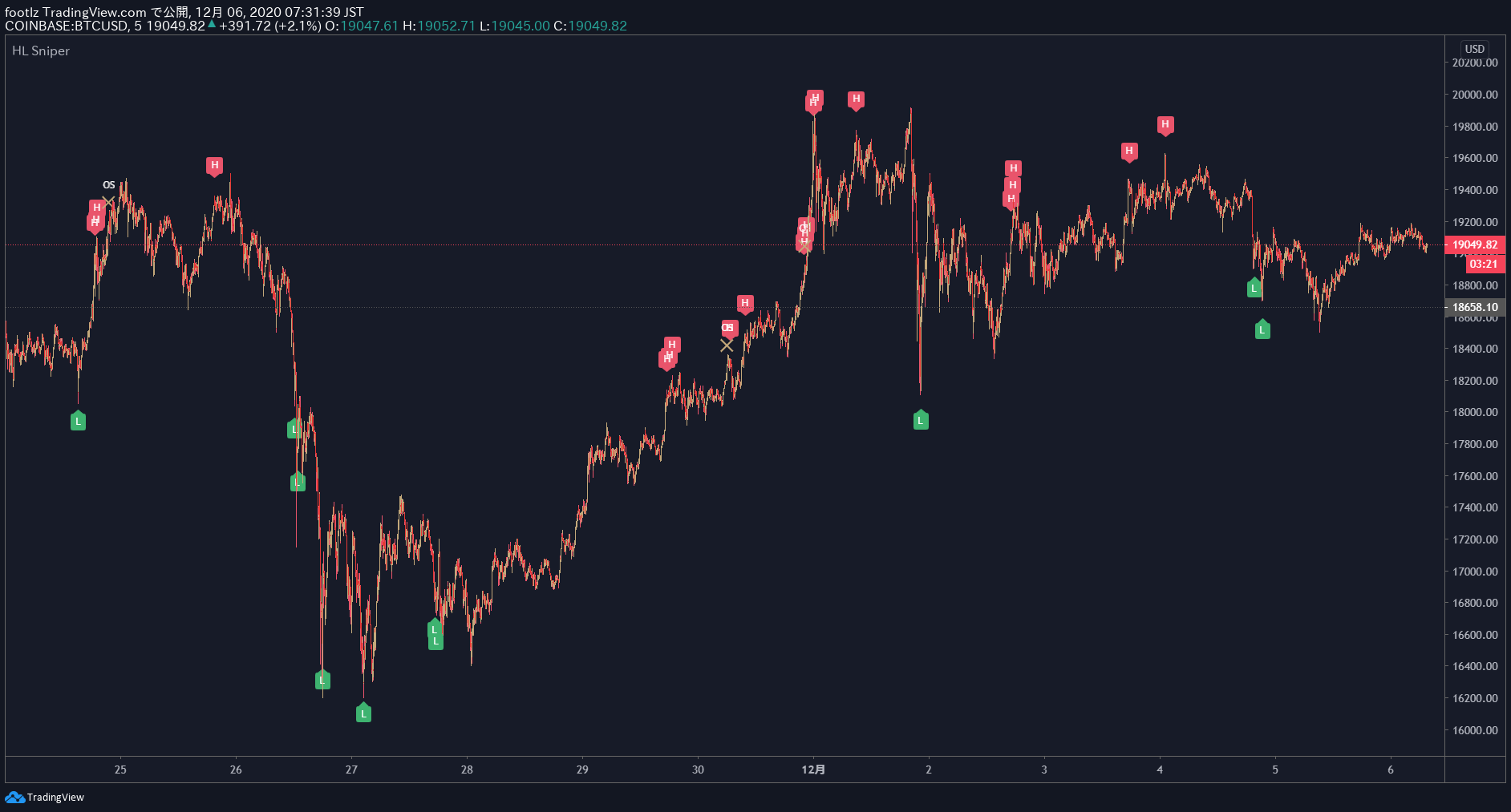
Task: Click date 27 on the time axis
Action: point(351,770)
